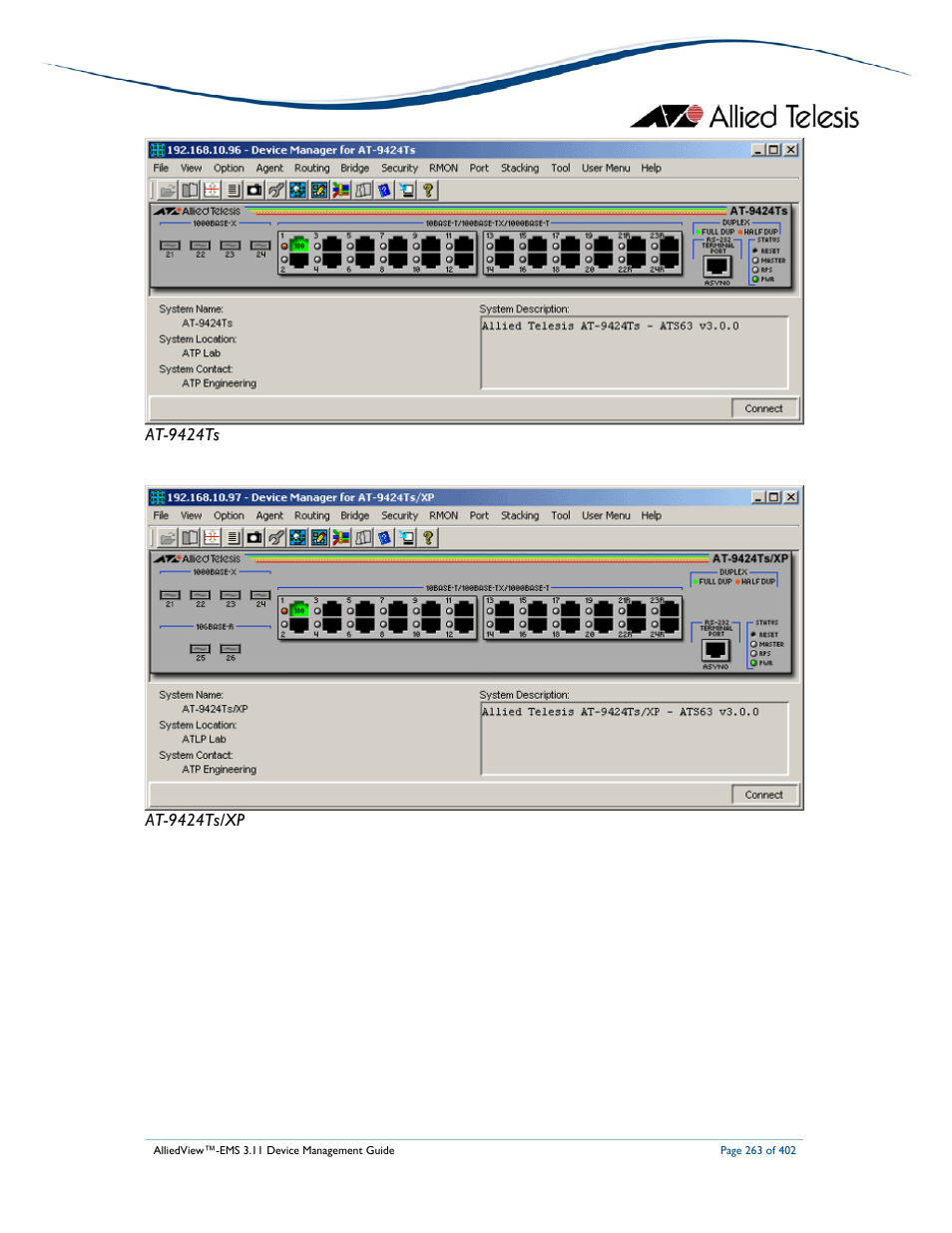Screen dimensions: 952x1233
Task: Click the monitor terminal icon in 192.168.10.97 toolbar
Action: [407, 537]
